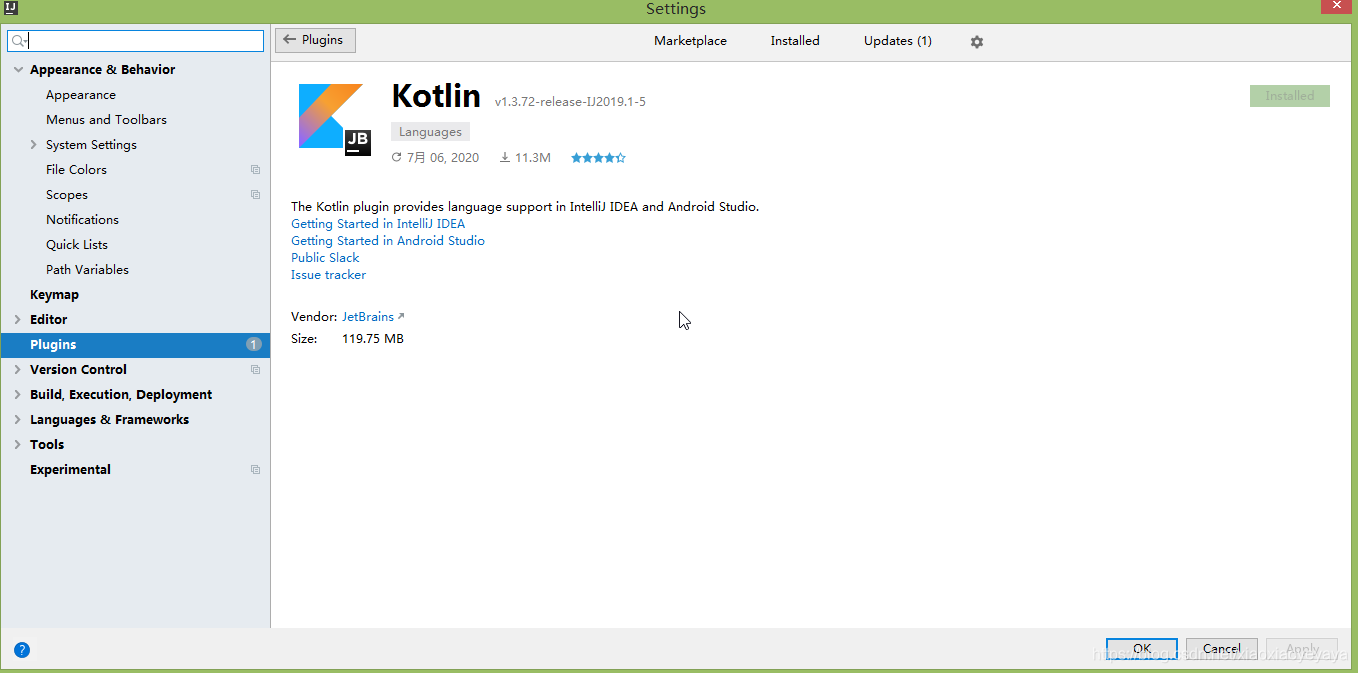Select Appearance in settings tree
1358x673 pixels.
click(x=81, y=95)
